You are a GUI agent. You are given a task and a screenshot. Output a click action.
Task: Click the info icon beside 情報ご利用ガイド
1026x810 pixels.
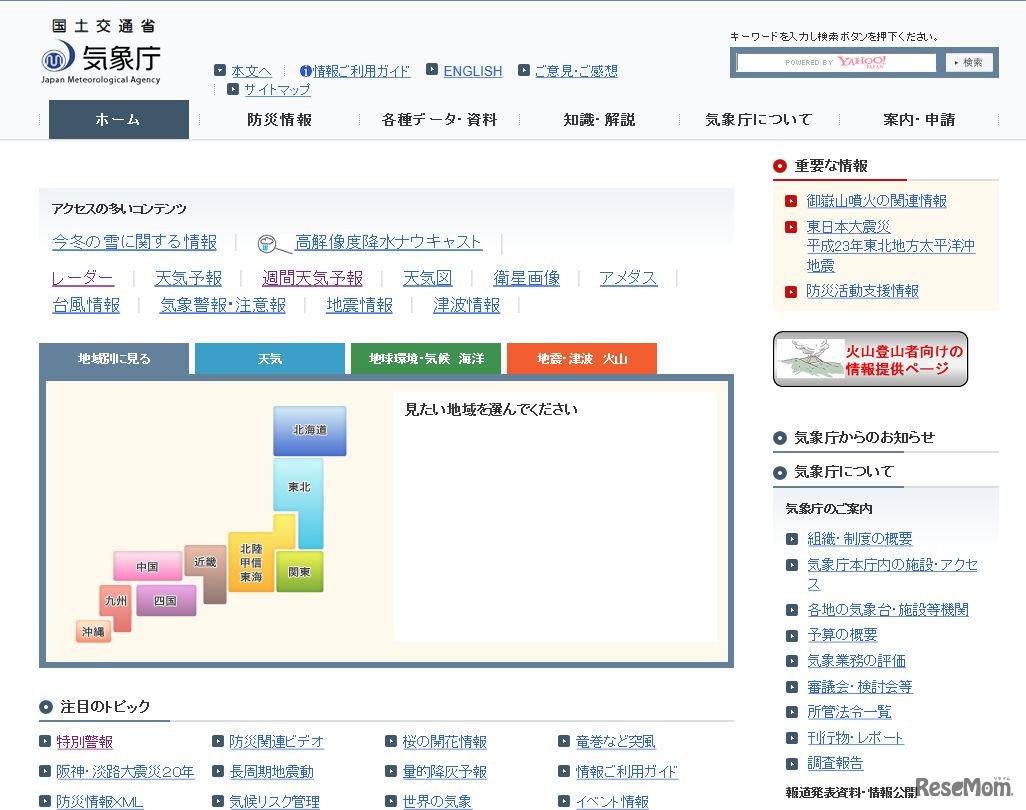coord(306,70)
